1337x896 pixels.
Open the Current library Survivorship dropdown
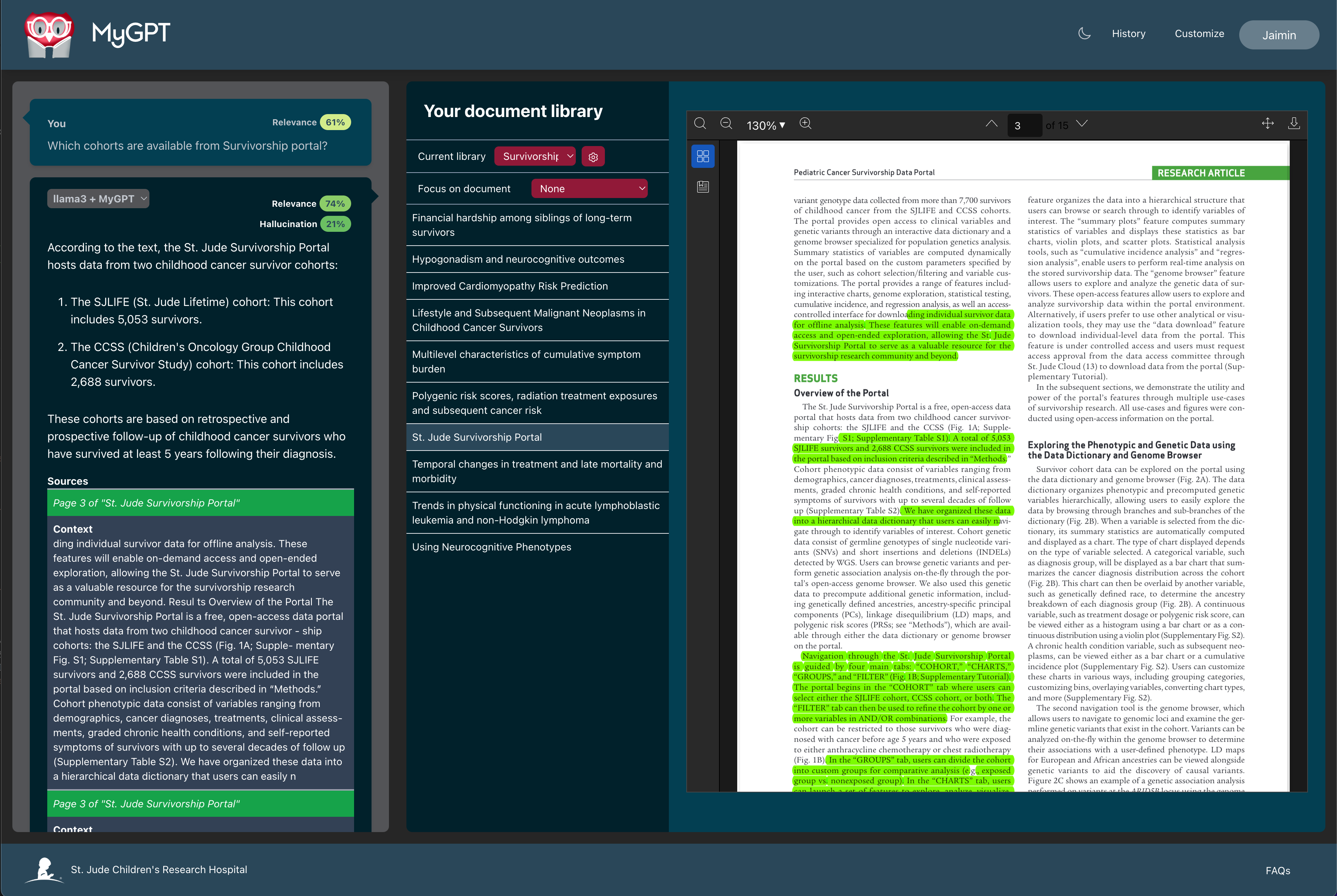pos(534,156)
